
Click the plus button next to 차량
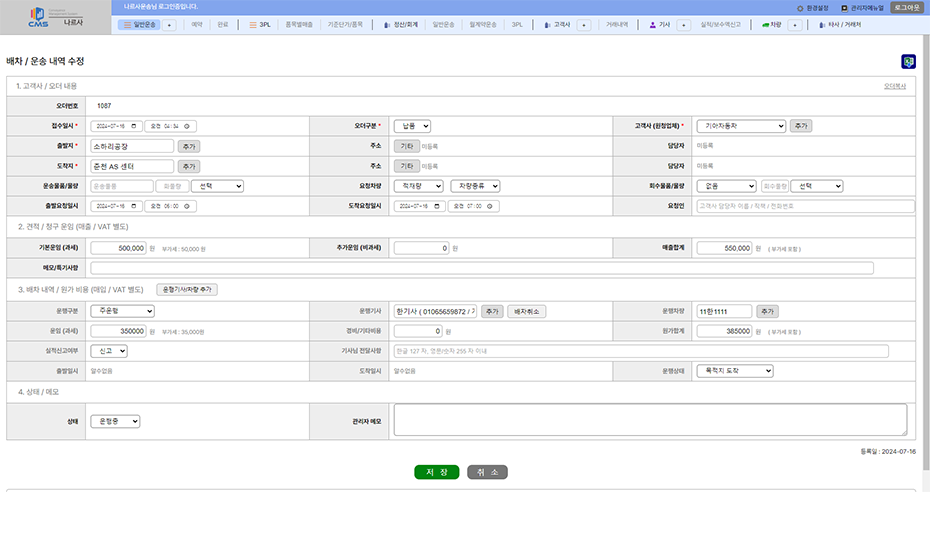pos(795,25)
